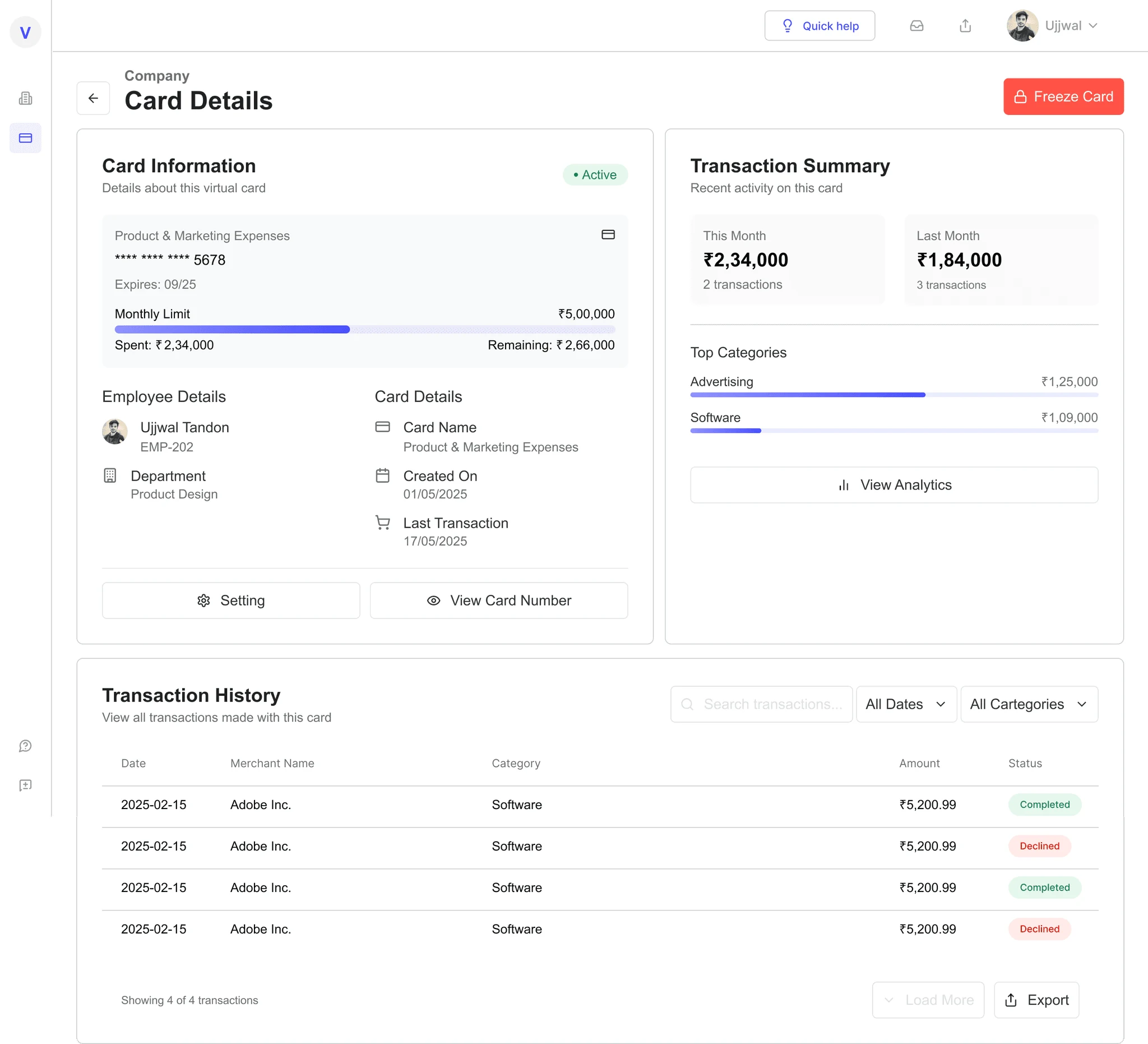Freeze the card

click(1063, 97)
